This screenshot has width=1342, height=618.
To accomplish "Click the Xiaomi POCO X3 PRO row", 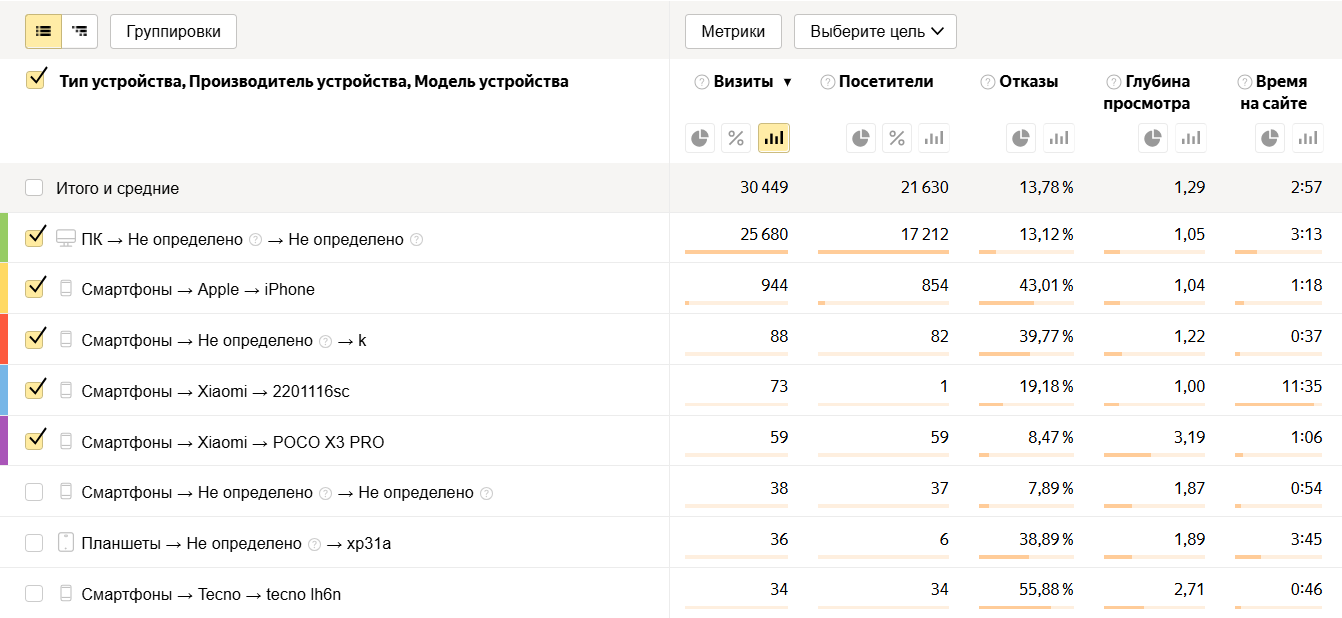I will [x=233, y=442].
